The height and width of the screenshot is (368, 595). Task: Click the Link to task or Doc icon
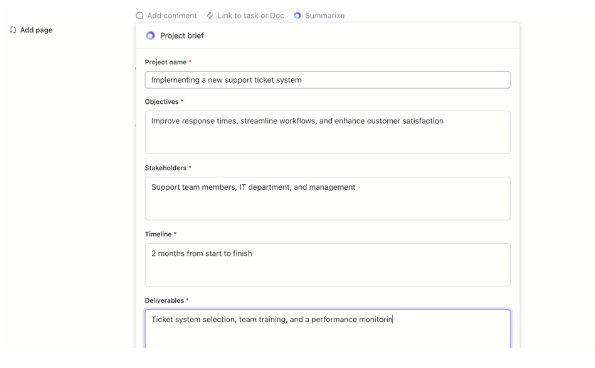[x=210, y=16]
